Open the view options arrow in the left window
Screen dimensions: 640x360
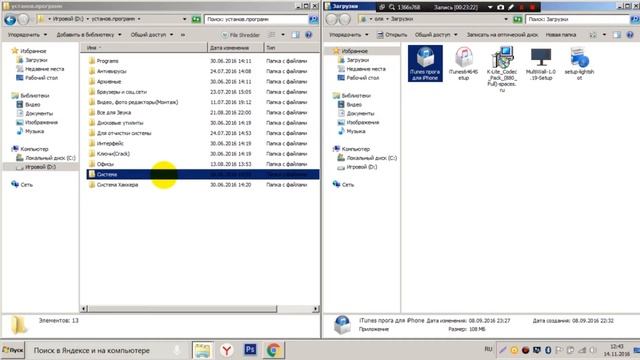pos(283,35)
